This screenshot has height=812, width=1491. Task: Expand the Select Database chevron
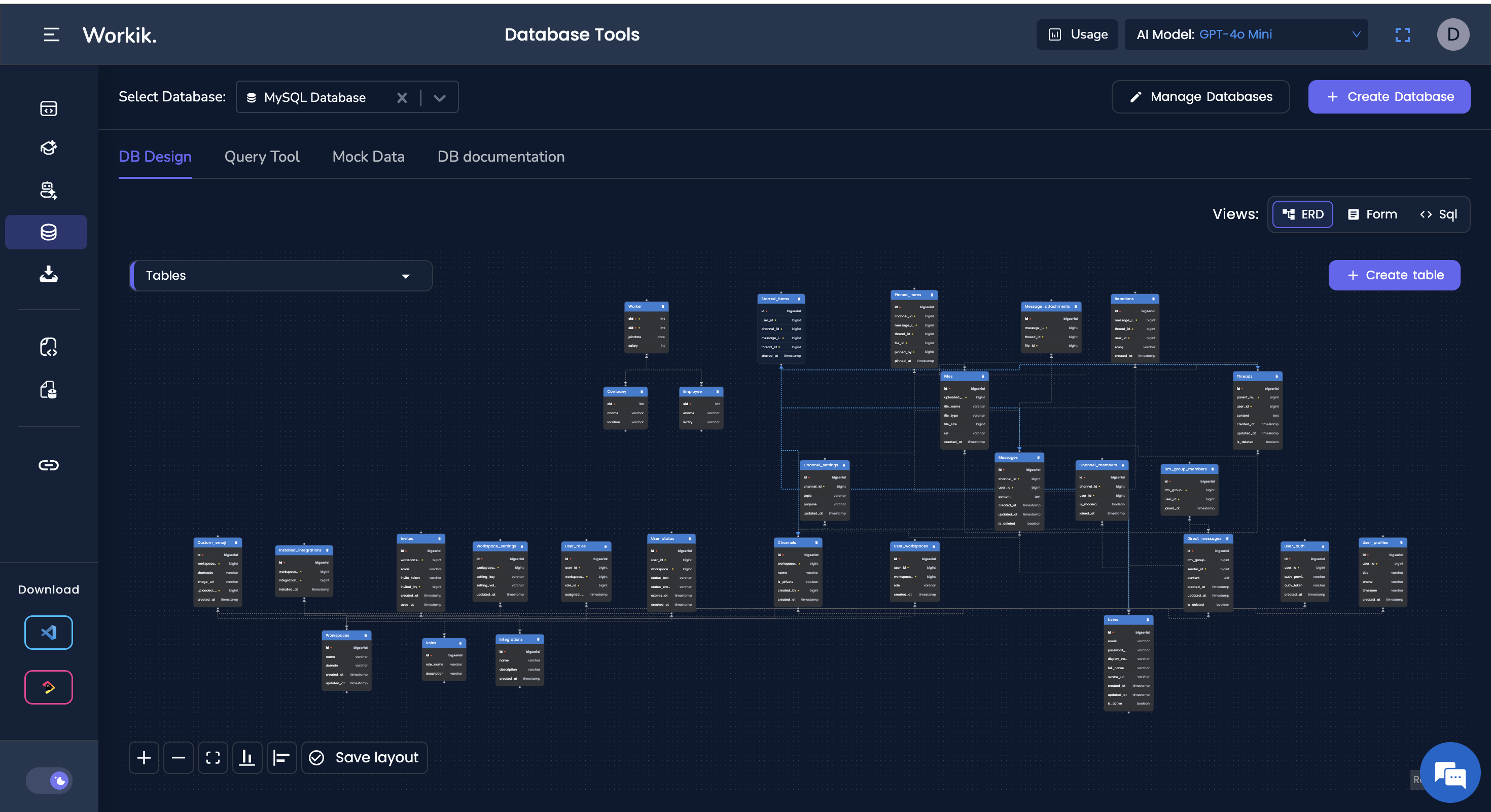pos(440,98)
